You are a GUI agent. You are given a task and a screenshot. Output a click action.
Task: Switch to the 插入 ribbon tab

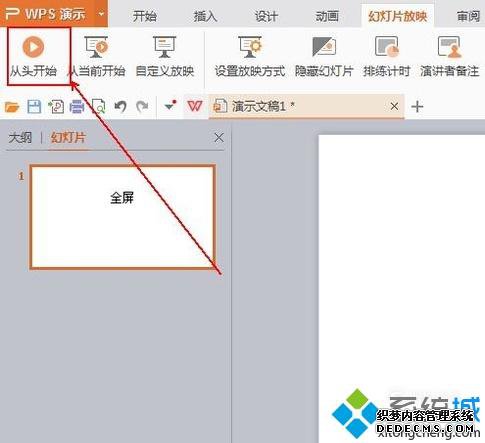(205, 16)
